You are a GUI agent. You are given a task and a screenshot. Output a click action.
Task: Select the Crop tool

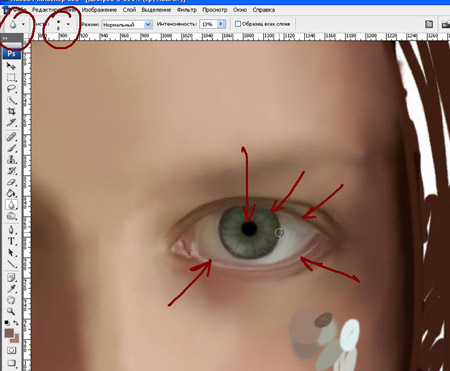(x=11, y=111)
